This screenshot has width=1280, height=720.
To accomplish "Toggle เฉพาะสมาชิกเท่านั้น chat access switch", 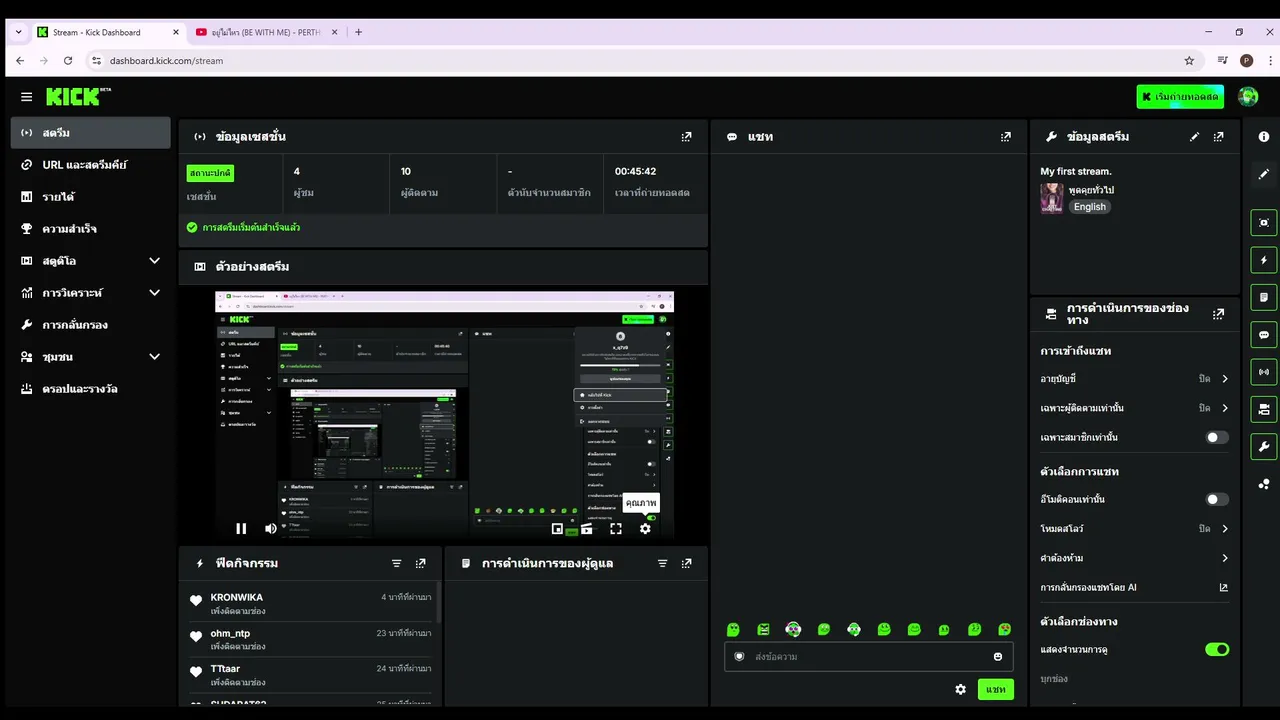I will pos(1216,438).
